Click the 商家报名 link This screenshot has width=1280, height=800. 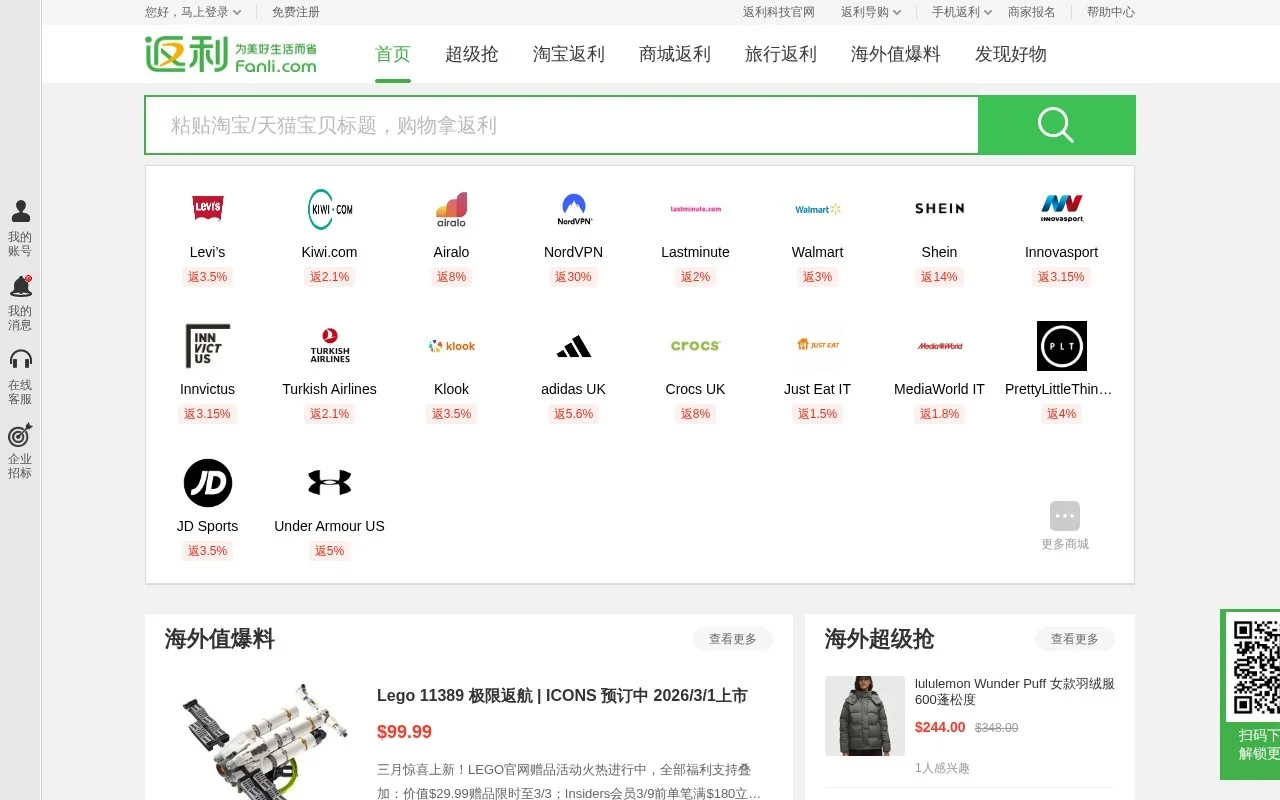coord(1032,12)
